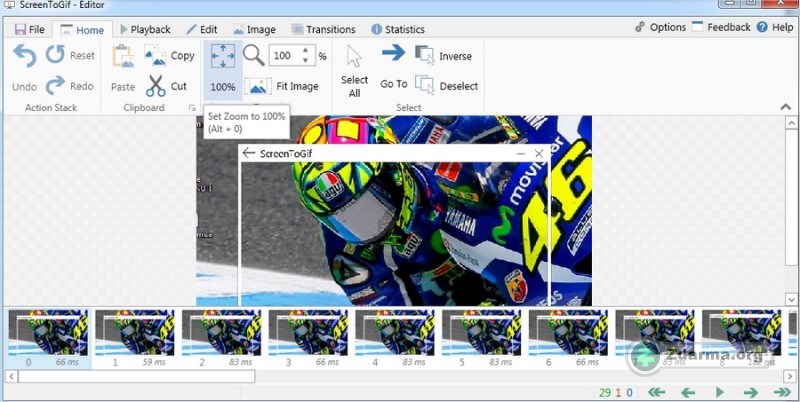Select frame 4 thumbnail
The width and height of the screenshot is (800, 402).
[x=395, y=333]
